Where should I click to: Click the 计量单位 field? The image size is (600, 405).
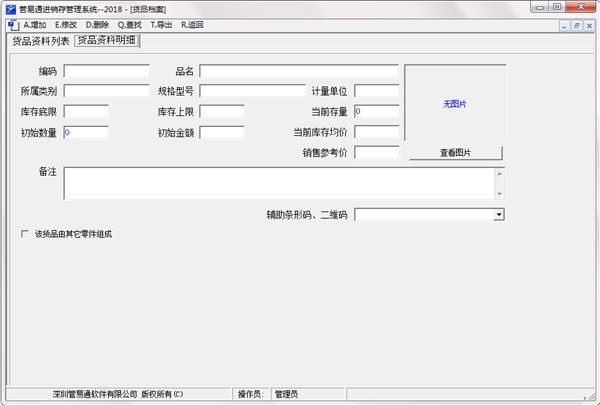coord(377,91)
